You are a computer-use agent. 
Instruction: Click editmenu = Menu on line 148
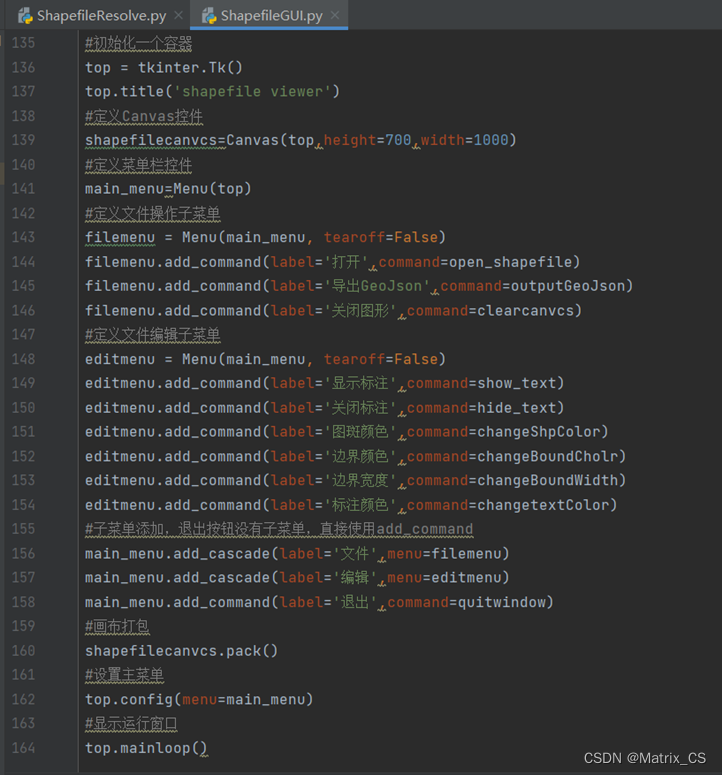pos(151,359)
